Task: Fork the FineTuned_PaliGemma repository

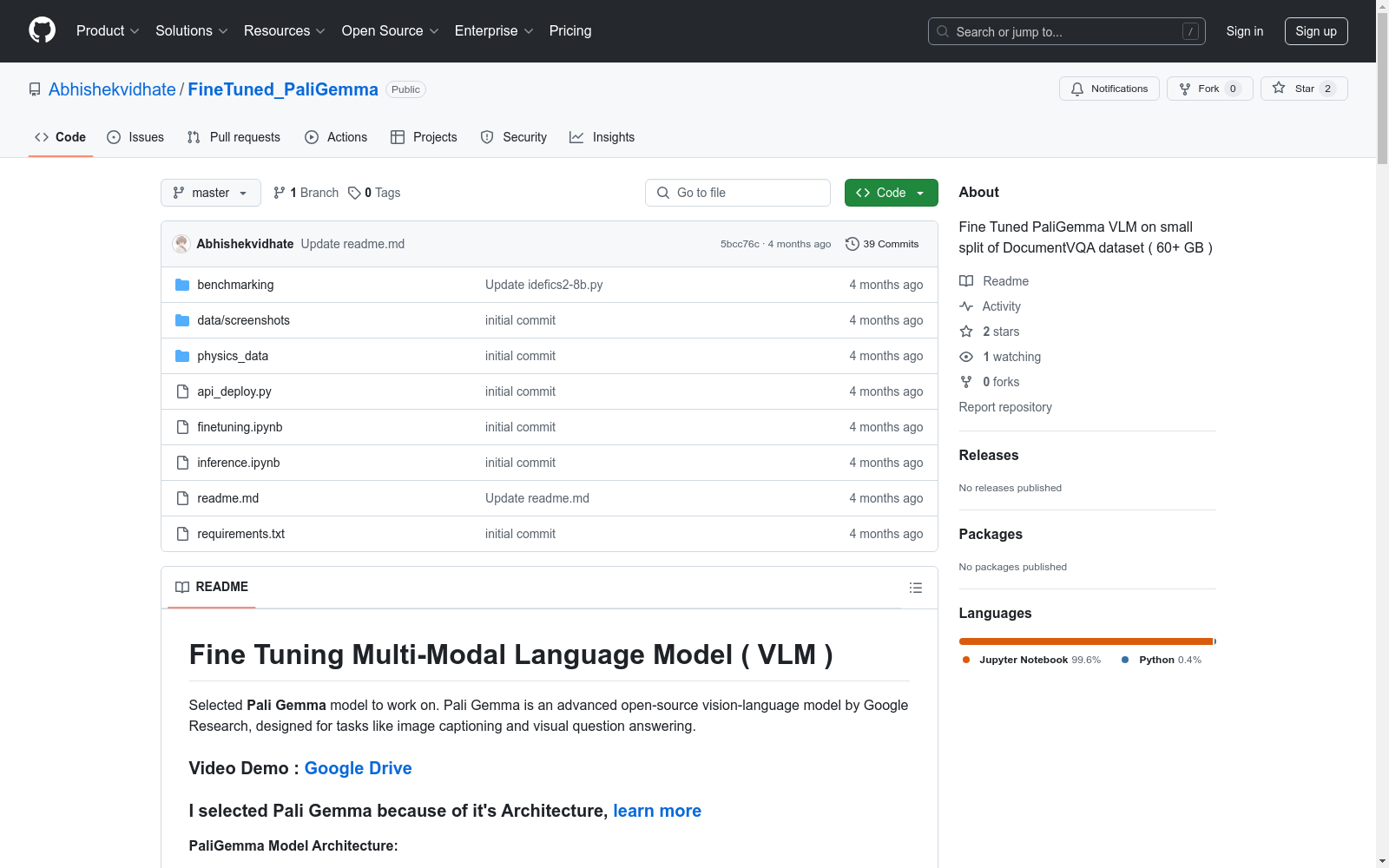Action: pos(1209,89)
